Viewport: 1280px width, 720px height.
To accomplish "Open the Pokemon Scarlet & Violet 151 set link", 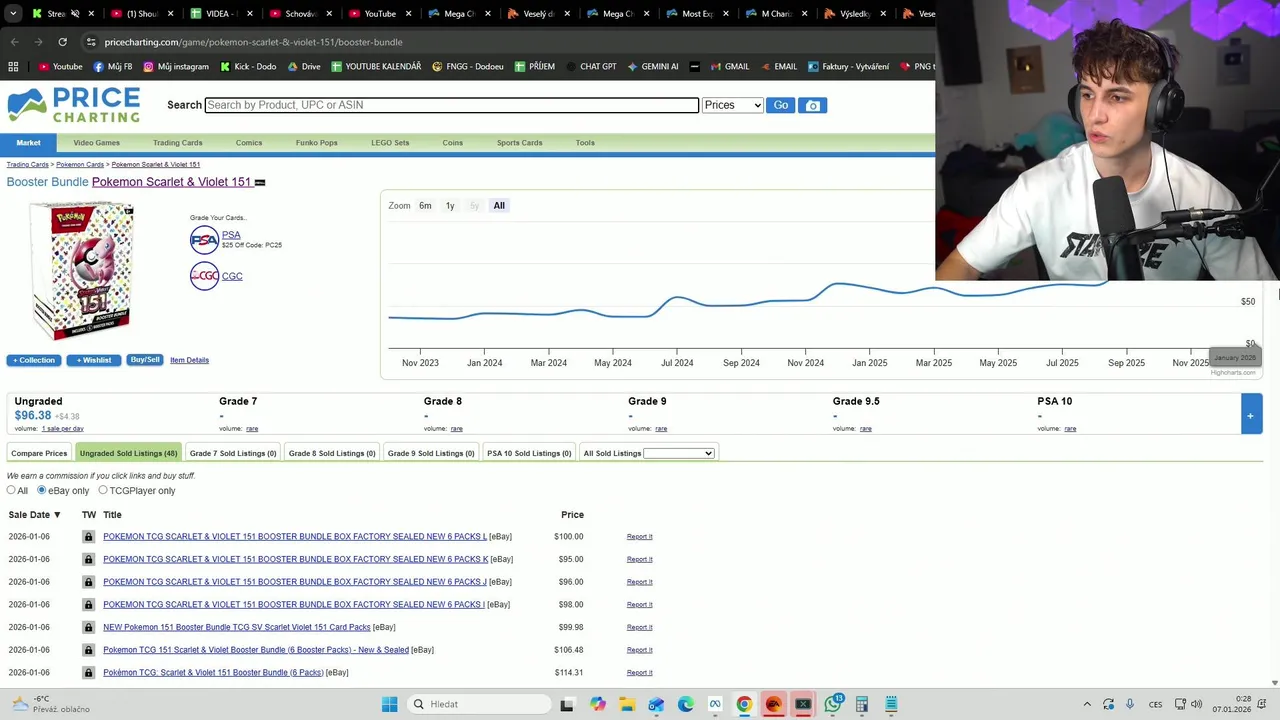I will (171, 182).
